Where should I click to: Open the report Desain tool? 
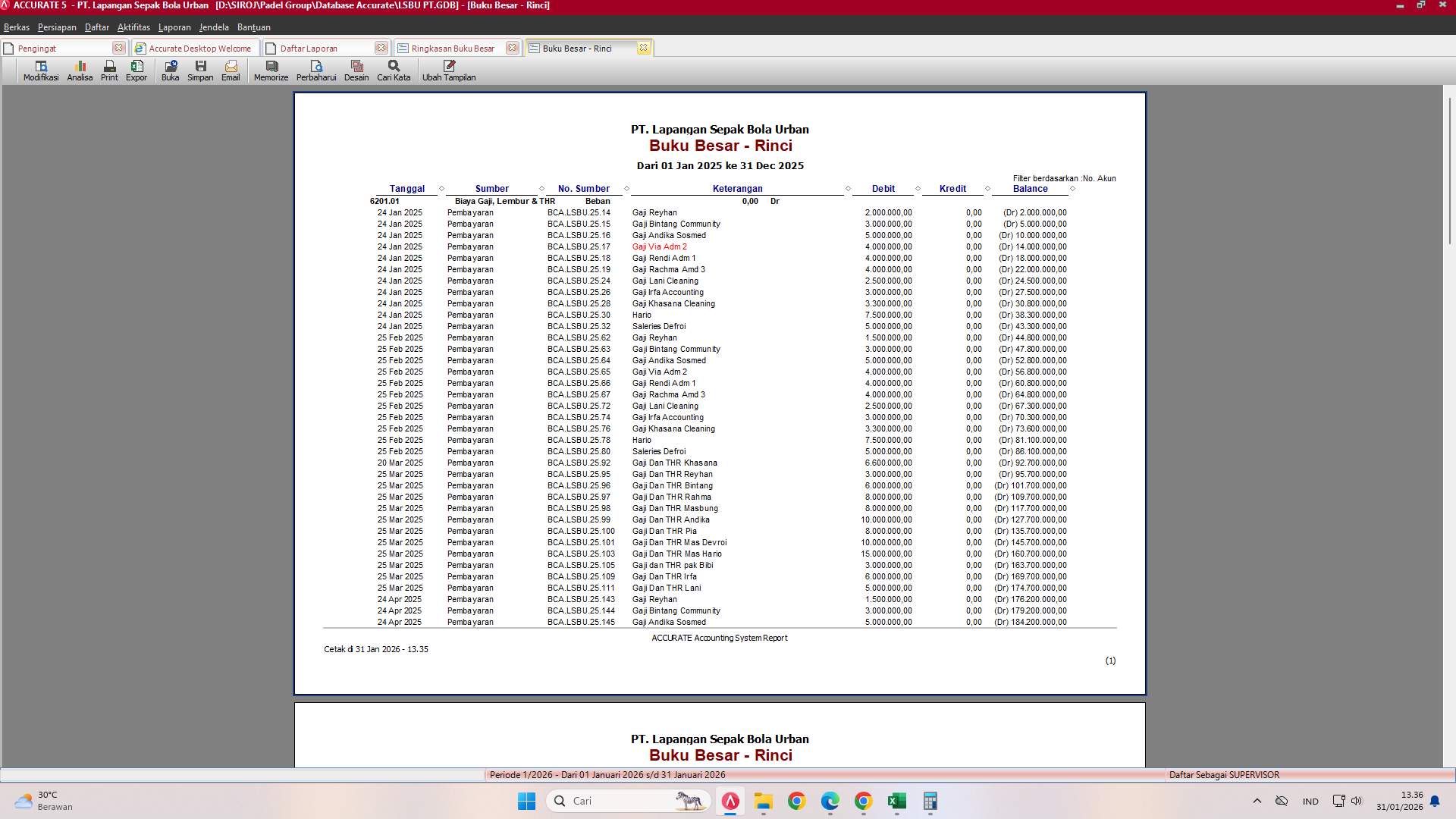point(356,71)
